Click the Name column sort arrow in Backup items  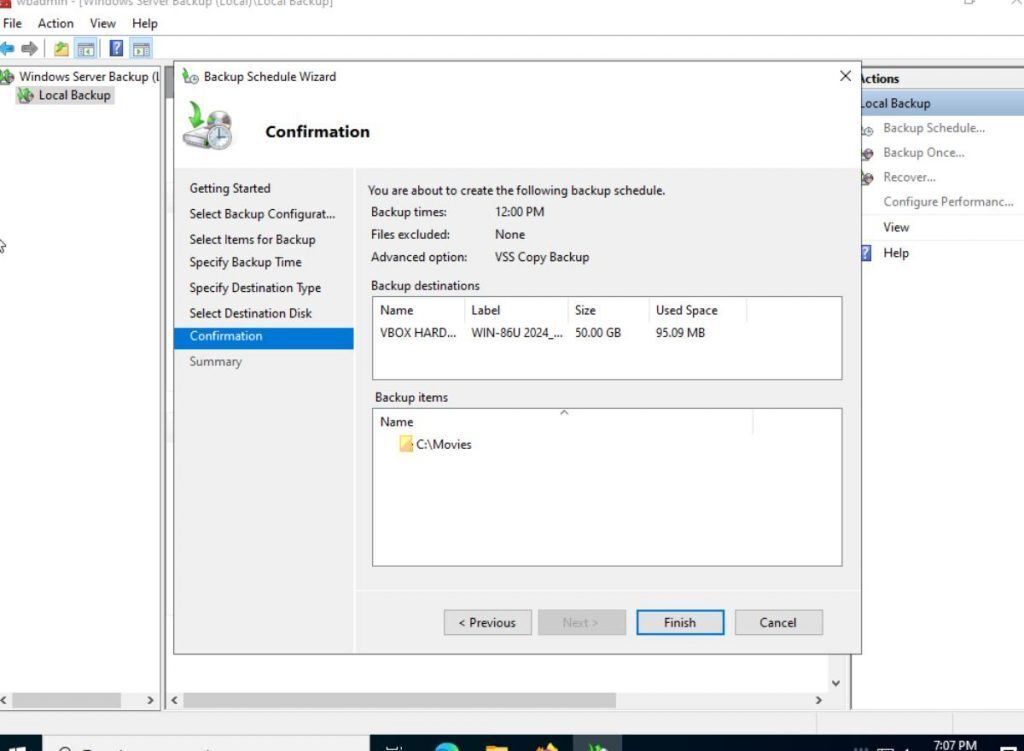565,410
